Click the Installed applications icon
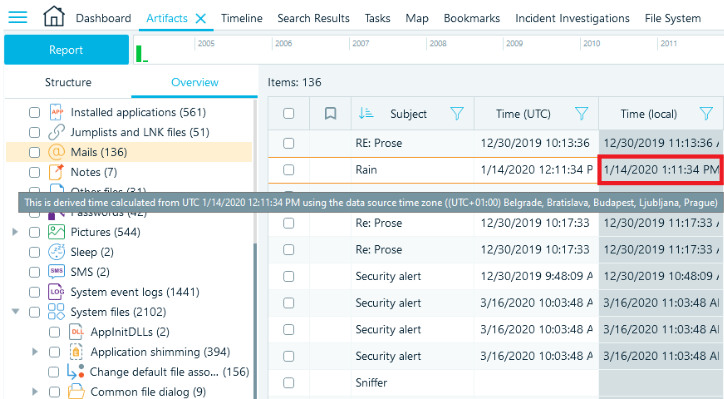 coord(56,112)
